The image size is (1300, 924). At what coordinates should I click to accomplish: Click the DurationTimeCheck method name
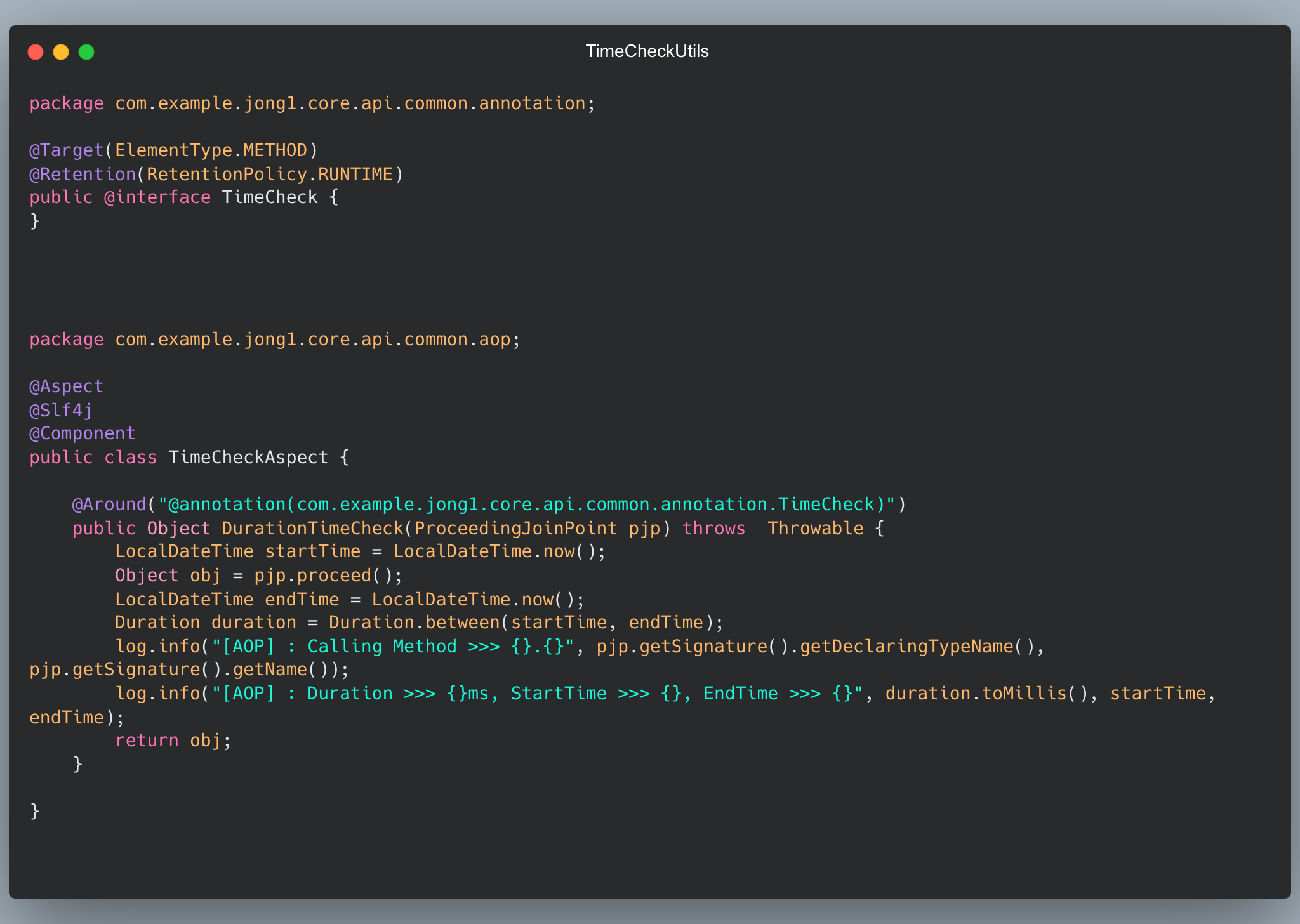point(312,529)
